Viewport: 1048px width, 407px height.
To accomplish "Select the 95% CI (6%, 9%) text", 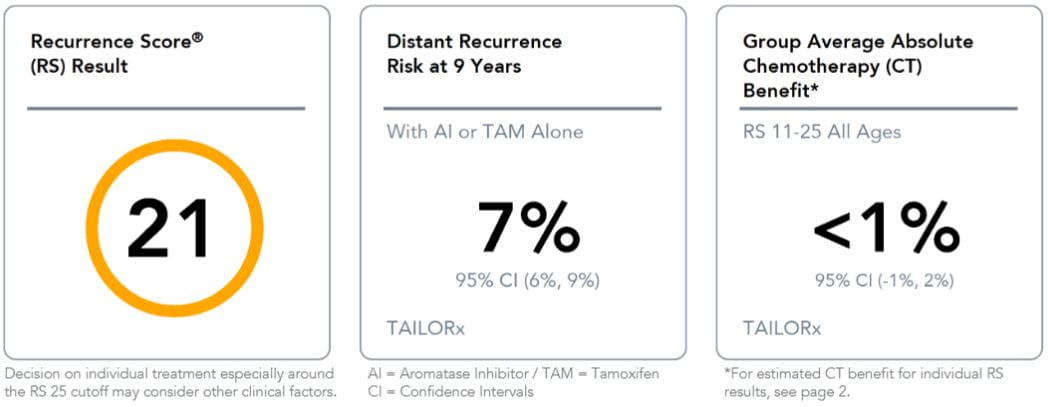I will [x=527, y=281].
